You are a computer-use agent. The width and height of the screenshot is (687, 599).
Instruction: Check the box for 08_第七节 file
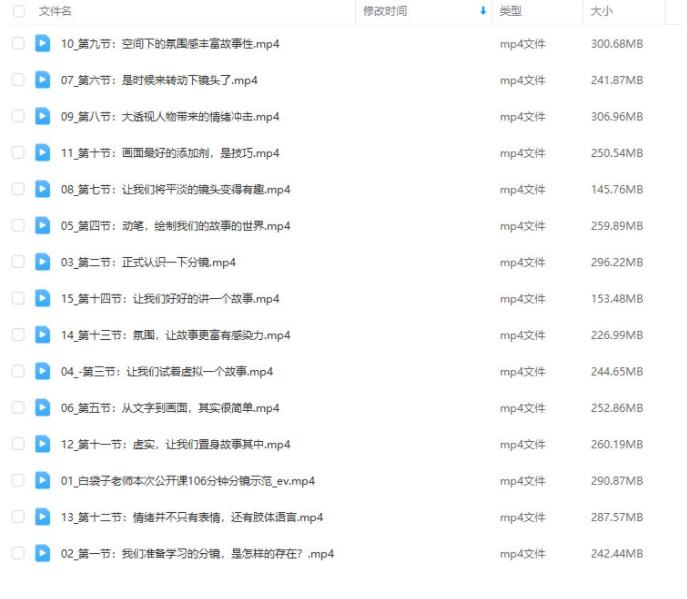click(x=18, y=190)
